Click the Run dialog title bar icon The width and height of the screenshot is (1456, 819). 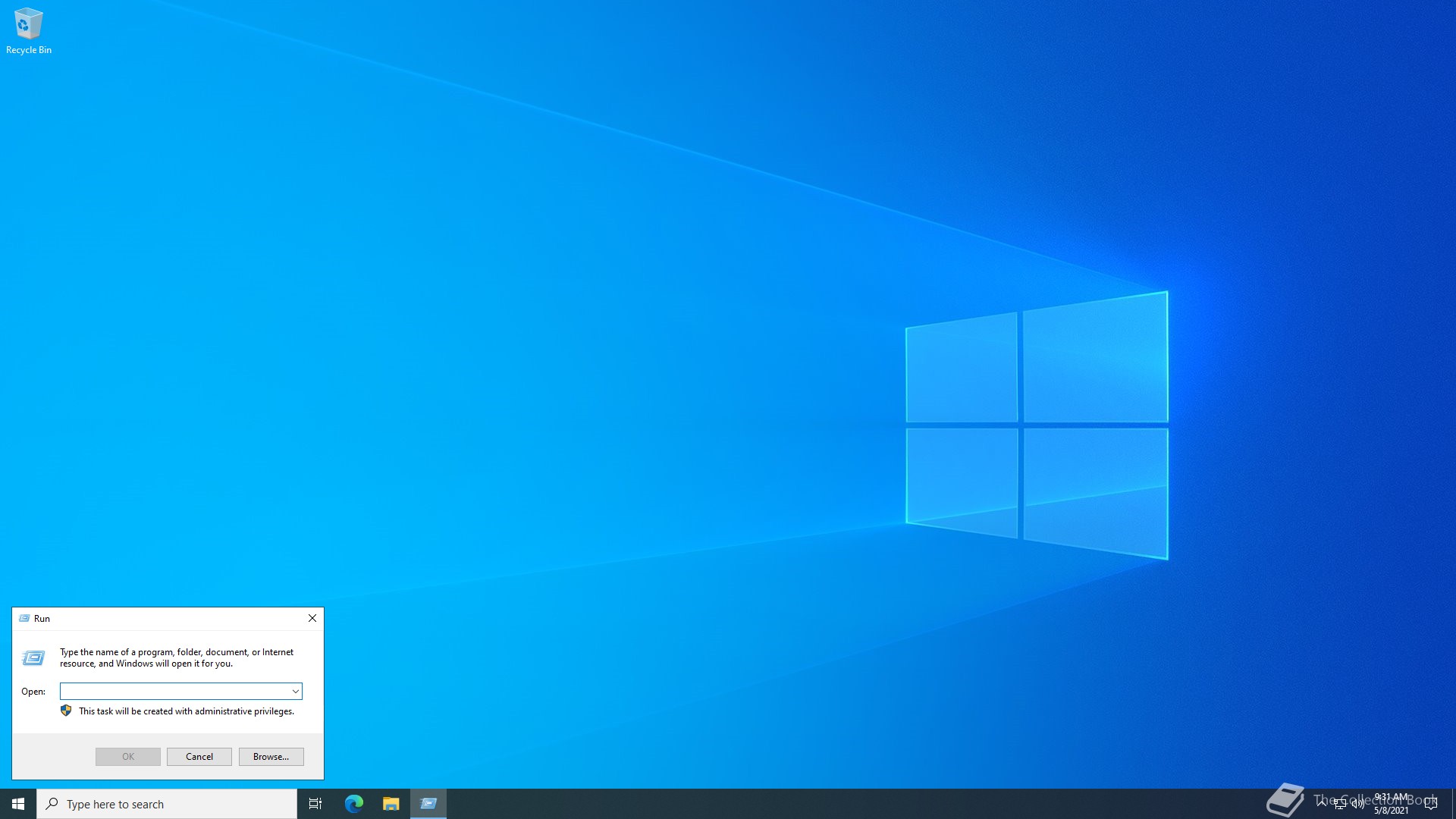coord(24,619)
